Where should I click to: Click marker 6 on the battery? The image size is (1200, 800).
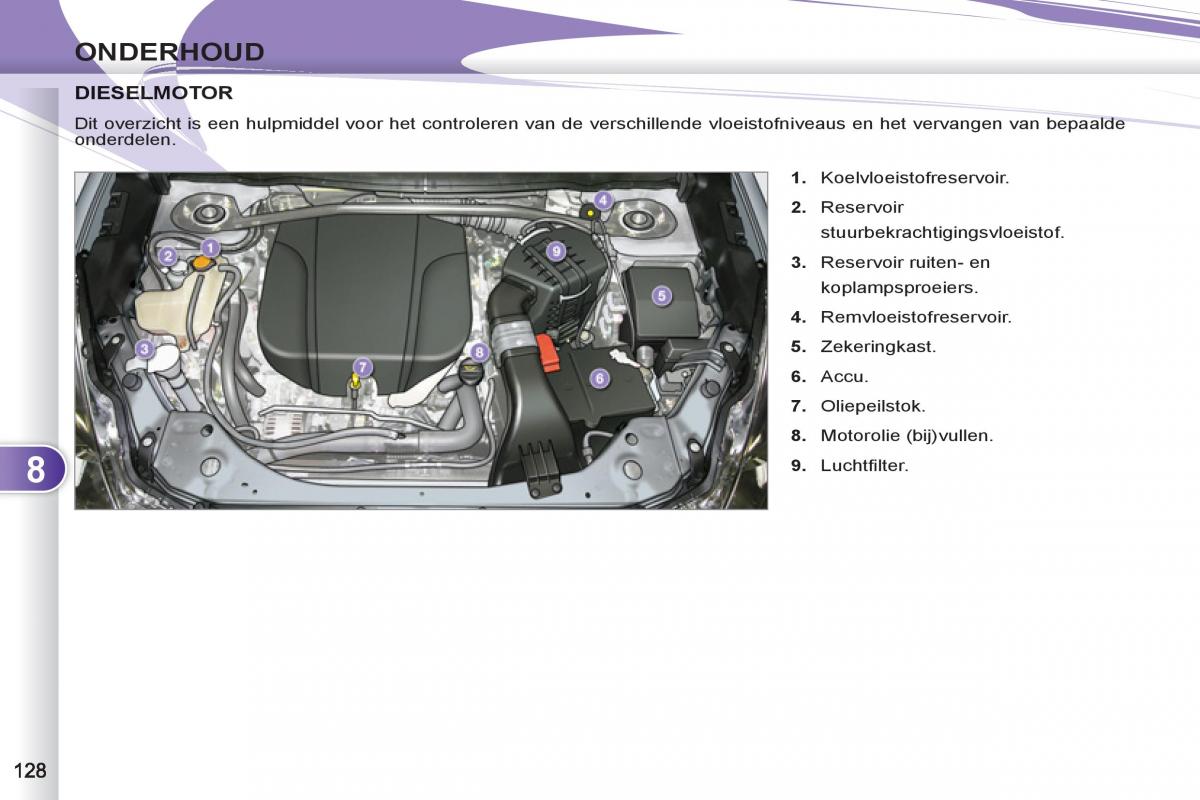point(599,378)
